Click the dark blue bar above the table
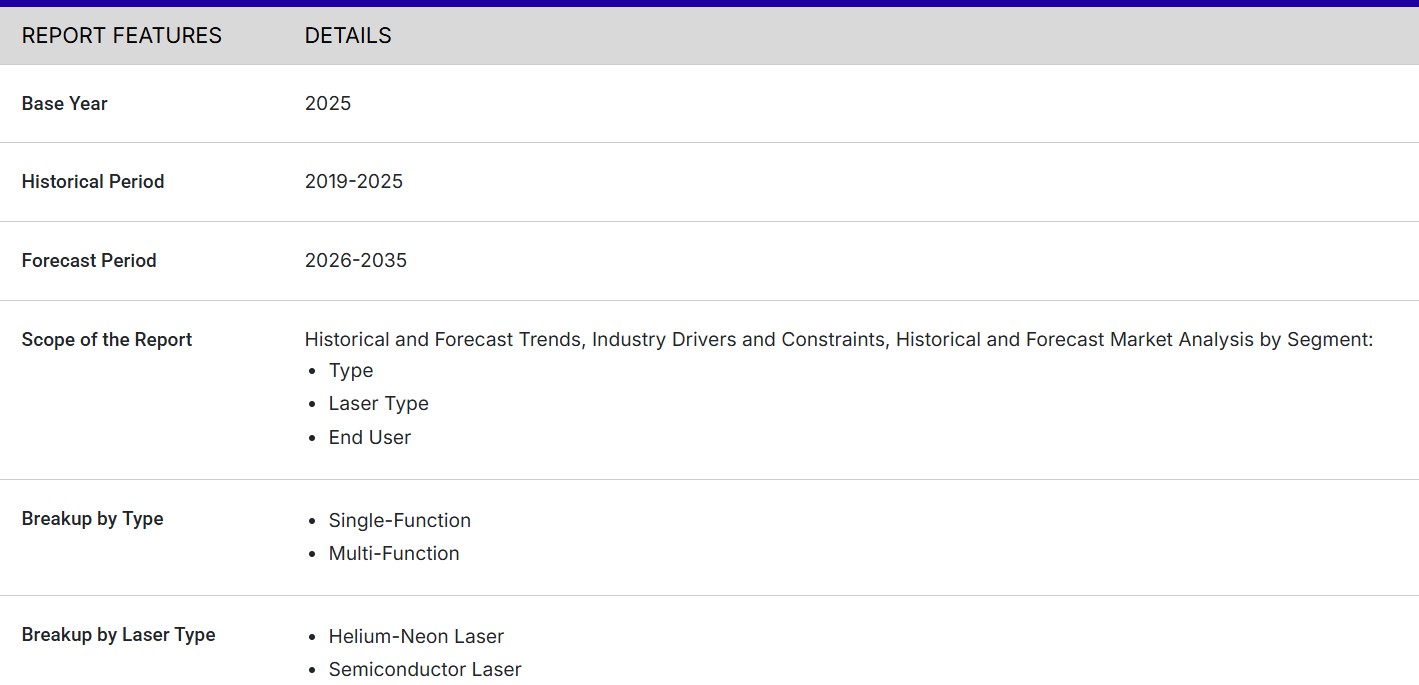 point(709,3)
